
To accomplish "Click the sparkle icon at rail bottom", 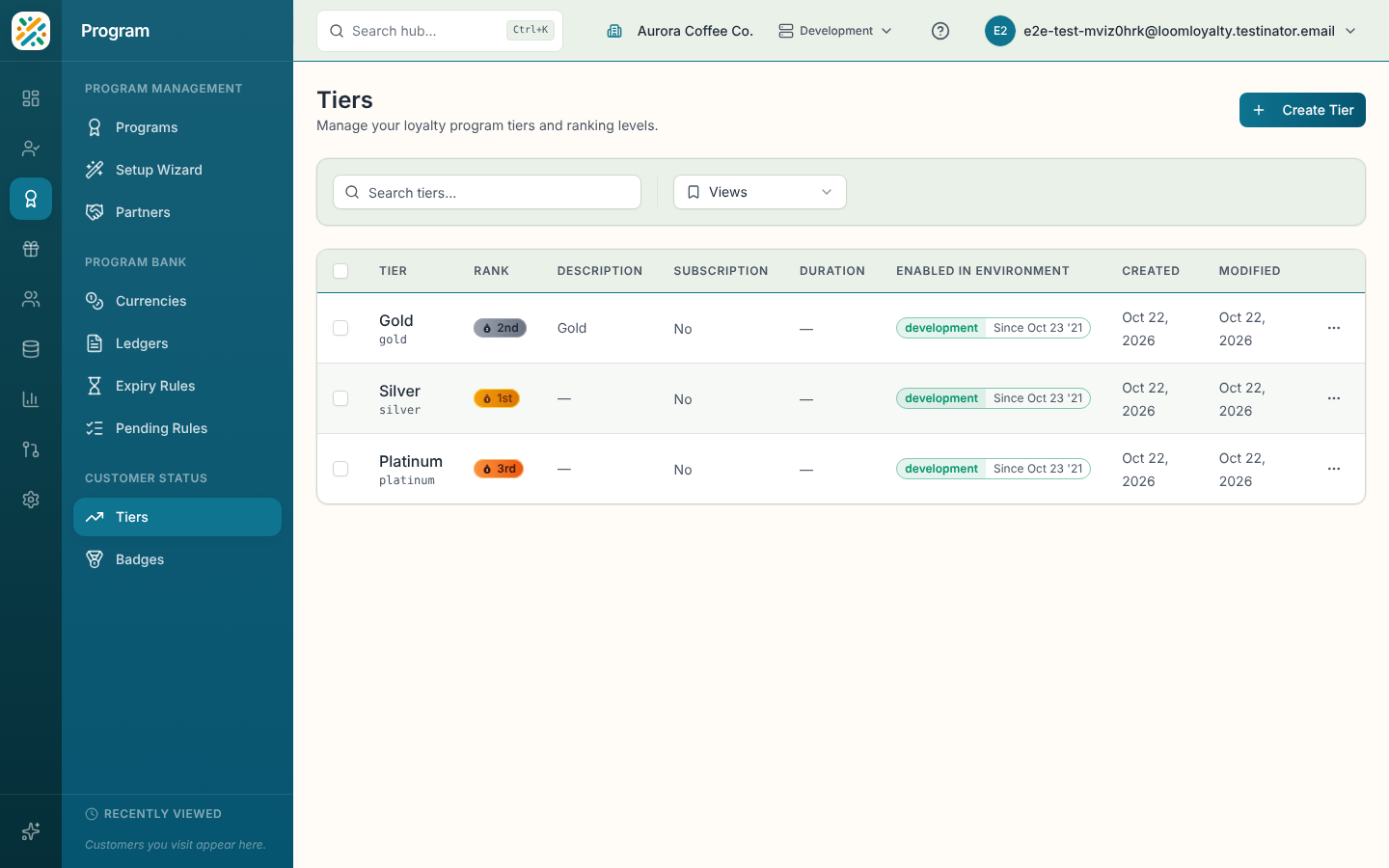I will (x=31, y=831).
